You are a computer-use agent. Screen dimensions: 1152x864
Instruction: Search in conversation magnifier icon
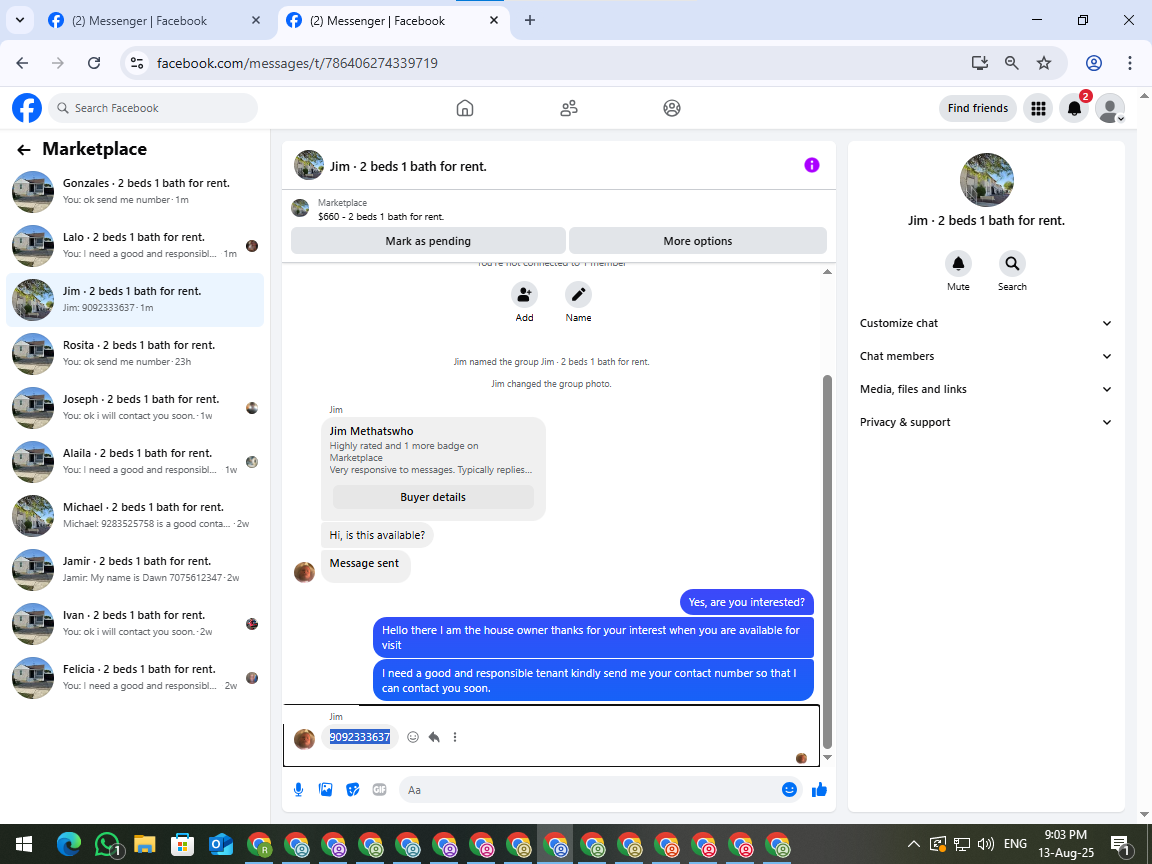pos(1012,264)
